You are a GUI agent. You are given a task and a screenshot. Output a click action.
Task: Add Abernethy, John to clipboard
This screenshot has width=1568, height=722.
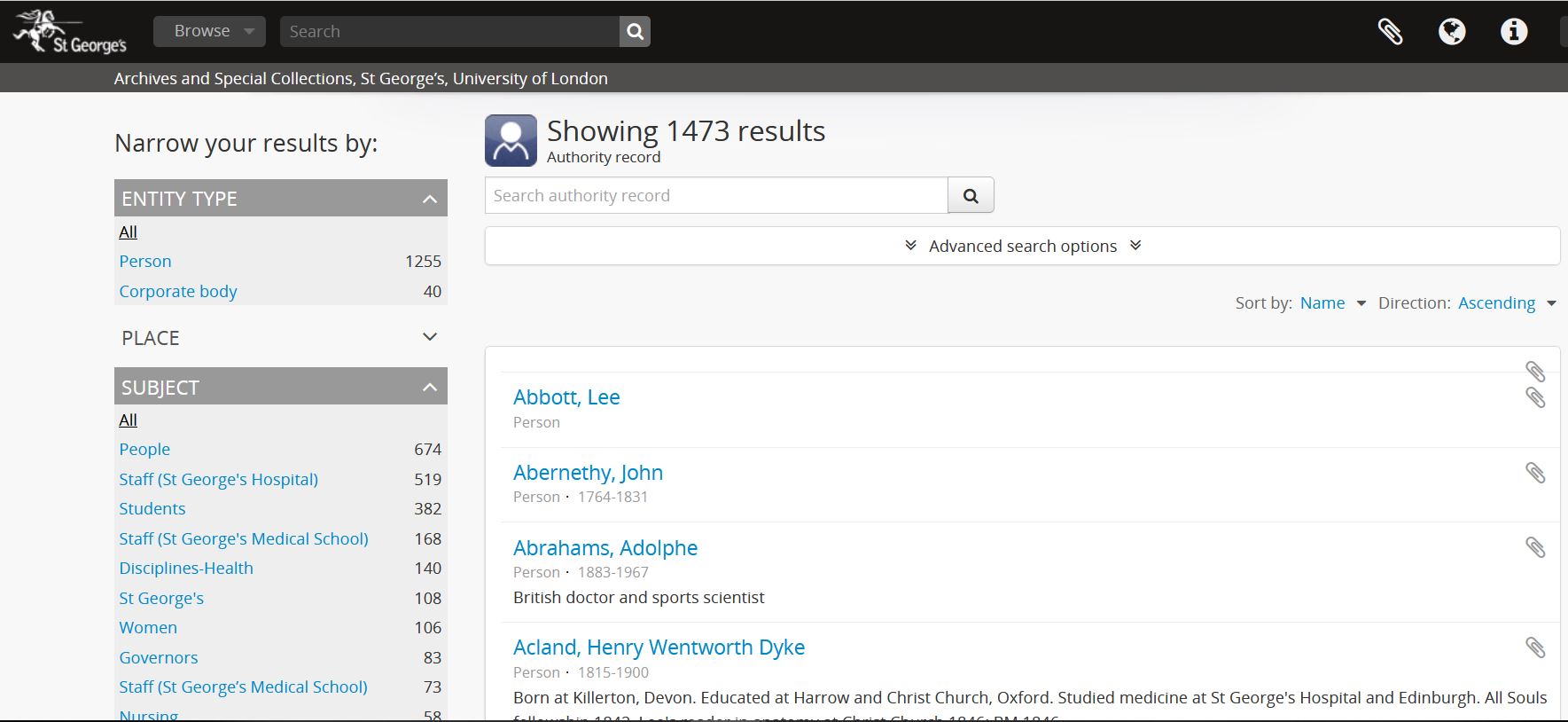tap(1535, 473)
